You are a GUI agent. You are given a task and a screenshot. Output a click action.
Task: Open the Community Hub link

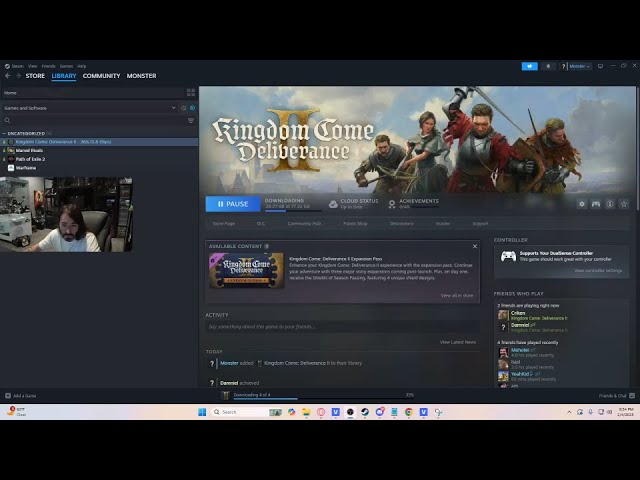304,224
